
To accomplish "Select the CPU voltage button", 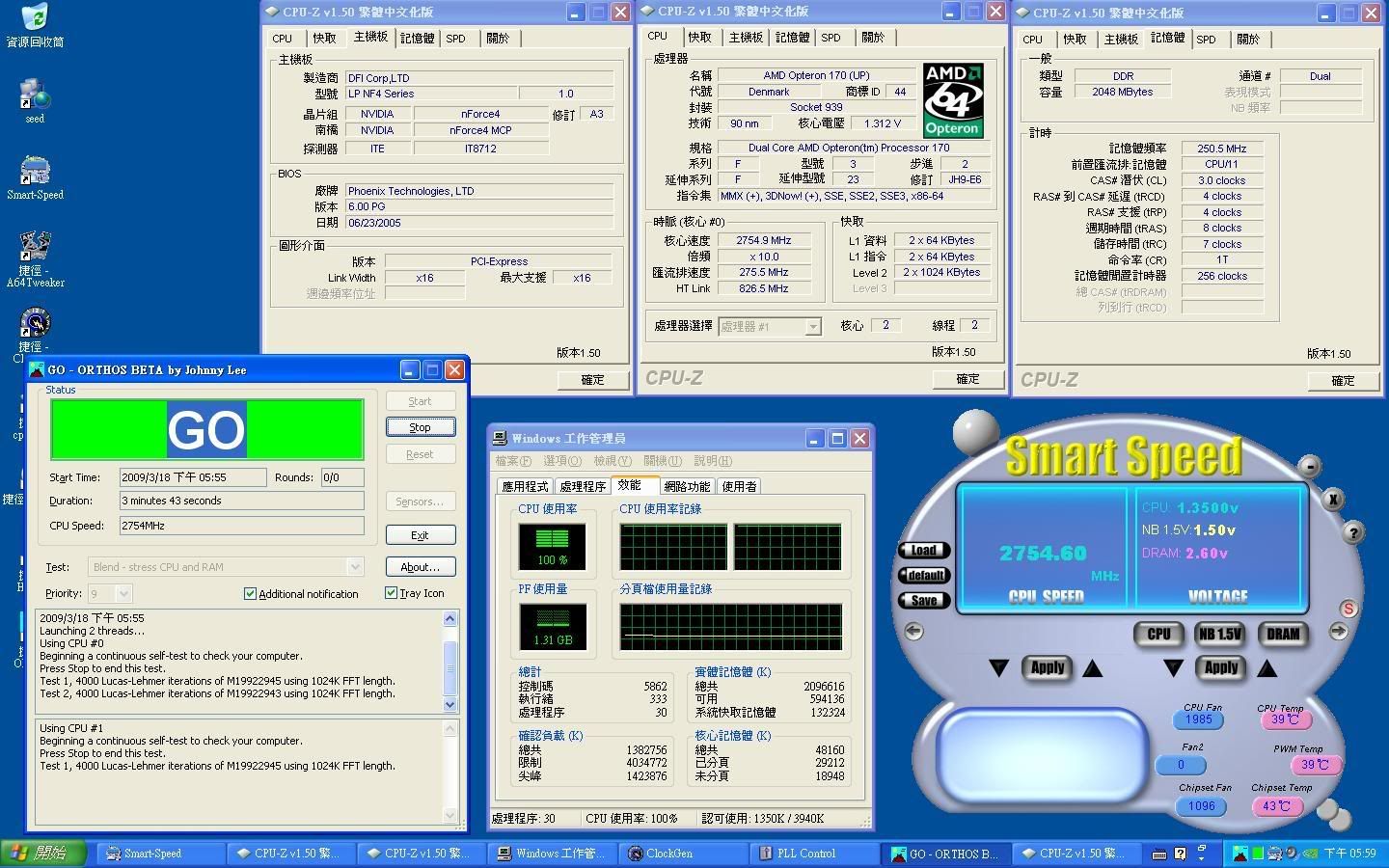I will tap(1158, 634).
